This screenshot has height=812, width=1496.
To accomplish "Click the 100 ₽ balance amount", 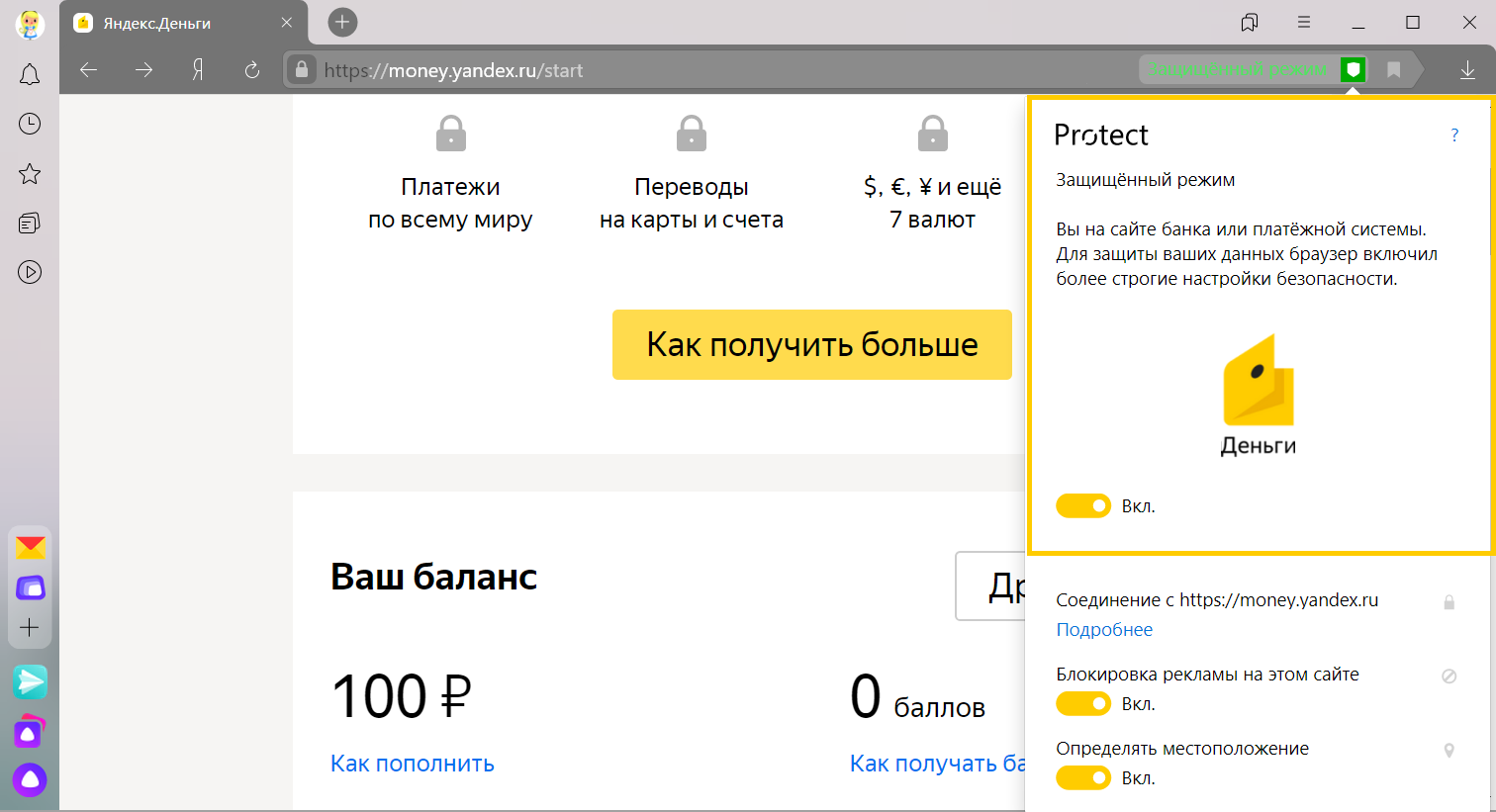I will (402, 696).
